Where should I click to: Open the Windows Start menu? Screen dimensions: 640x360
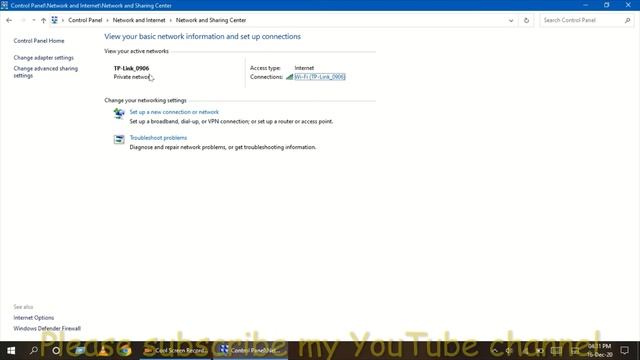click(x=11, y=351)
